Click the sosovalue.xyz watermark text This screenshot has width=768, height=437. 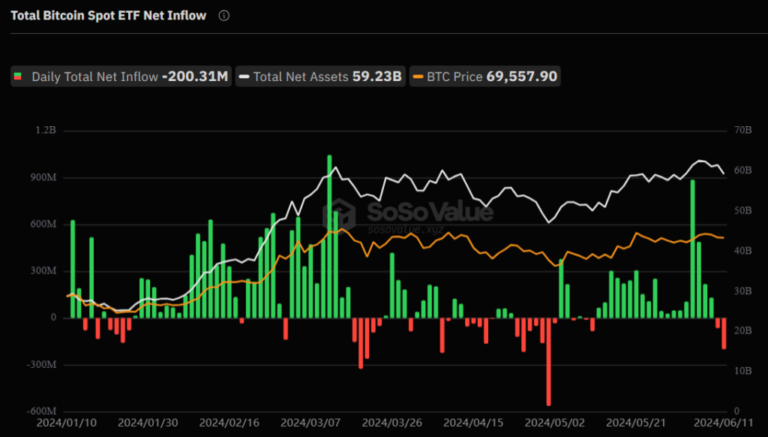pyautogui.click(x=406, y=229)
